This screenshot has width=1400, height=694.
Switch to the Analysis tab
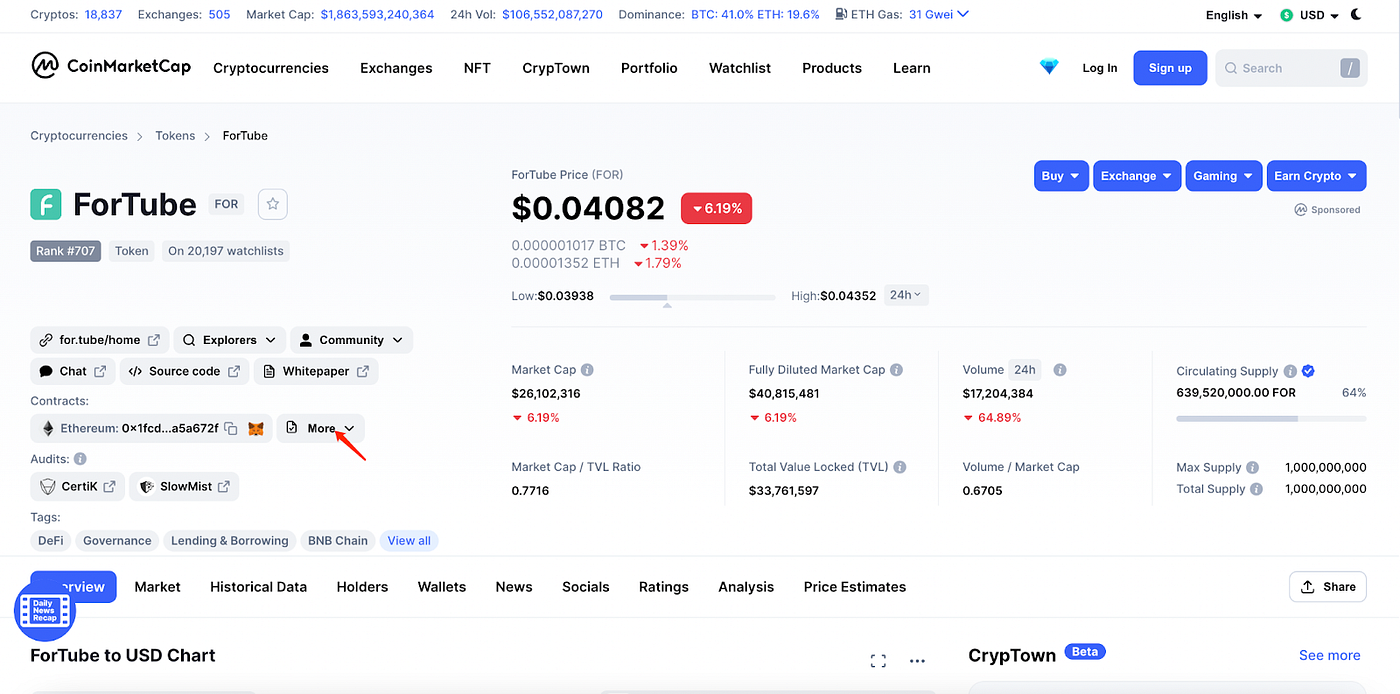pyautogui.click(x=746, y=587)
